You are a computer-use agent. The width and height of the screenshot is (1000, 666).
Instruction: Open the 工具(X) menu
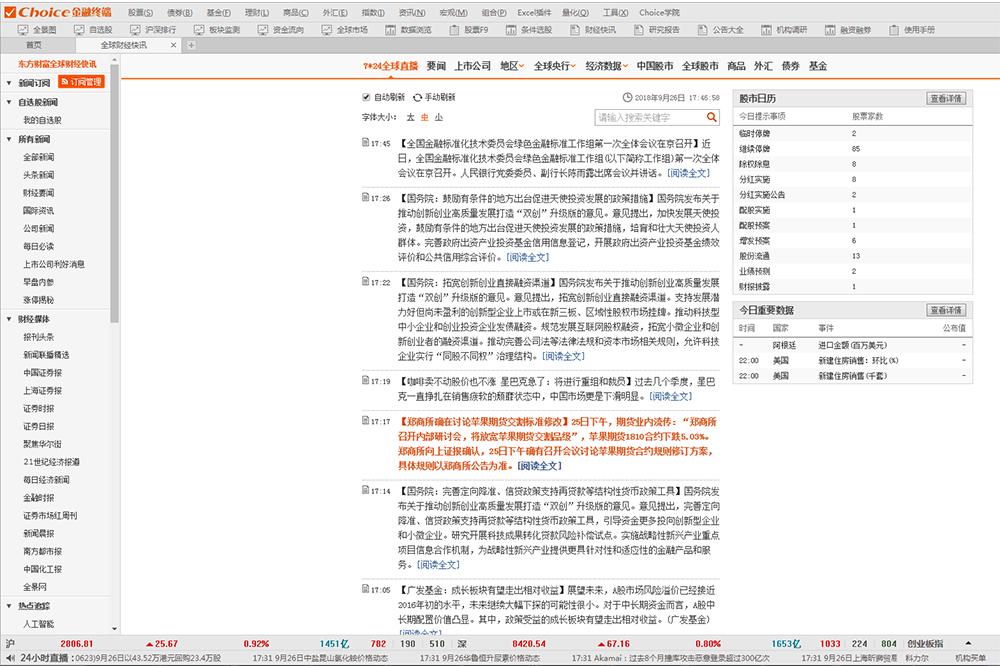click(615, 12)
